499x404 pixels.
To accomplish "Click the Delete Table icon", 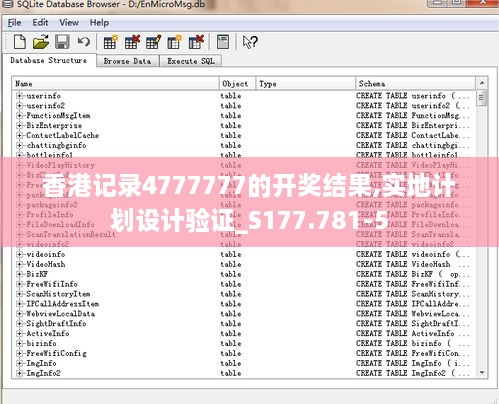I will pos(132,42).
